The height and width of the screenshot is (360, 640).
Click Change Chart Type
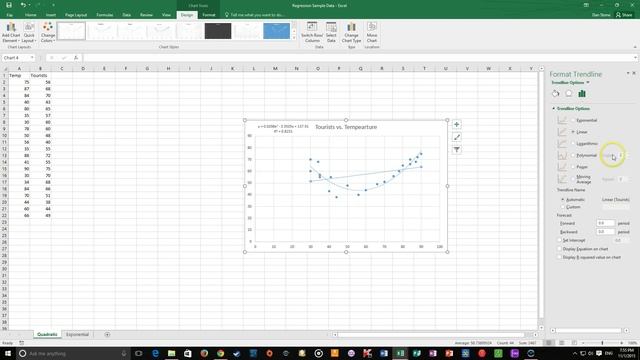point(351,32)
